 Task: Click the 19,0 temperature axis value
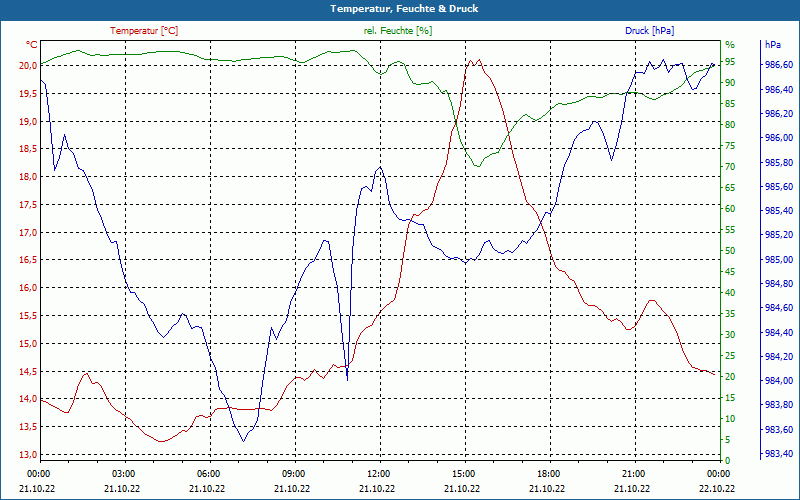coord(28,121)
